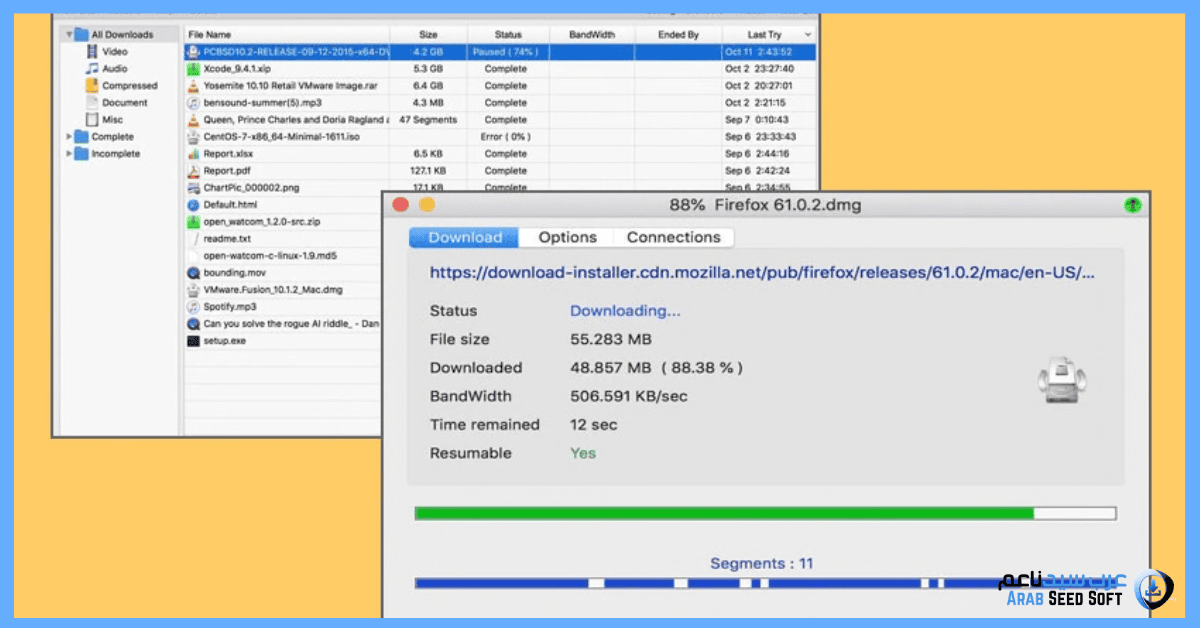Click the green icon in download window title bar

point(1131,205)
